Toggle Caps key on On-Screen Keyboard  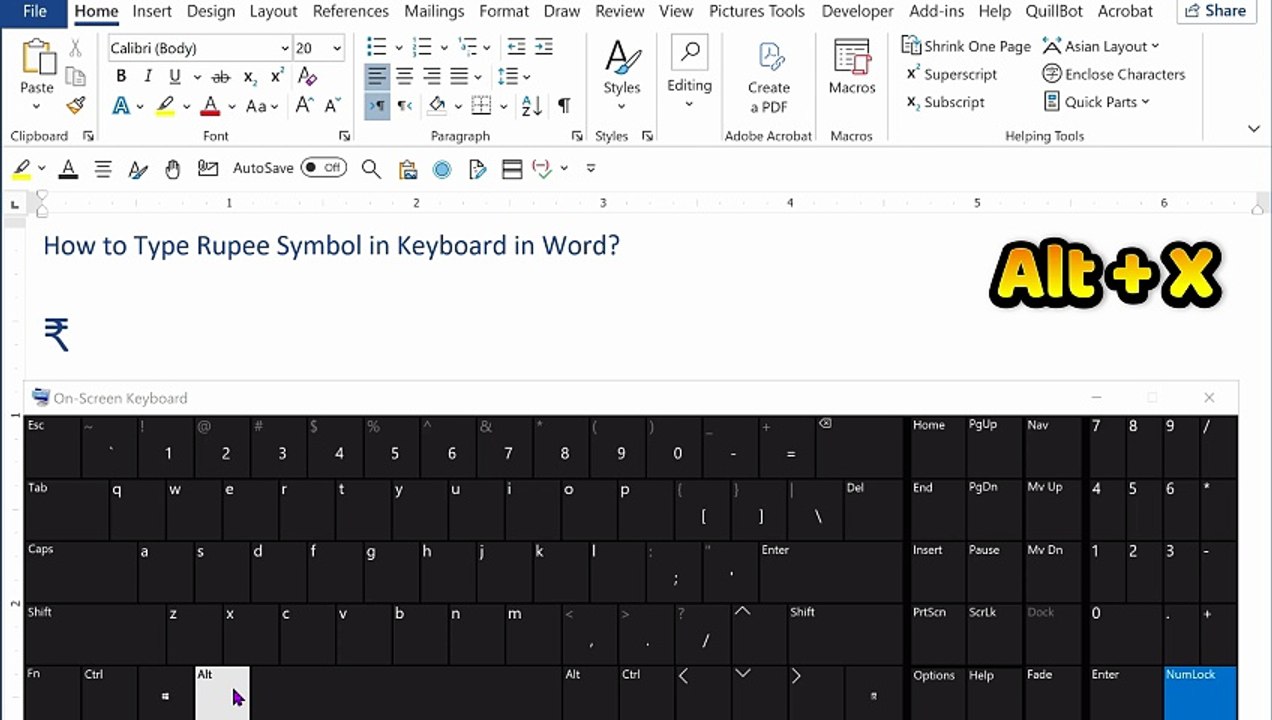point(80,571)
